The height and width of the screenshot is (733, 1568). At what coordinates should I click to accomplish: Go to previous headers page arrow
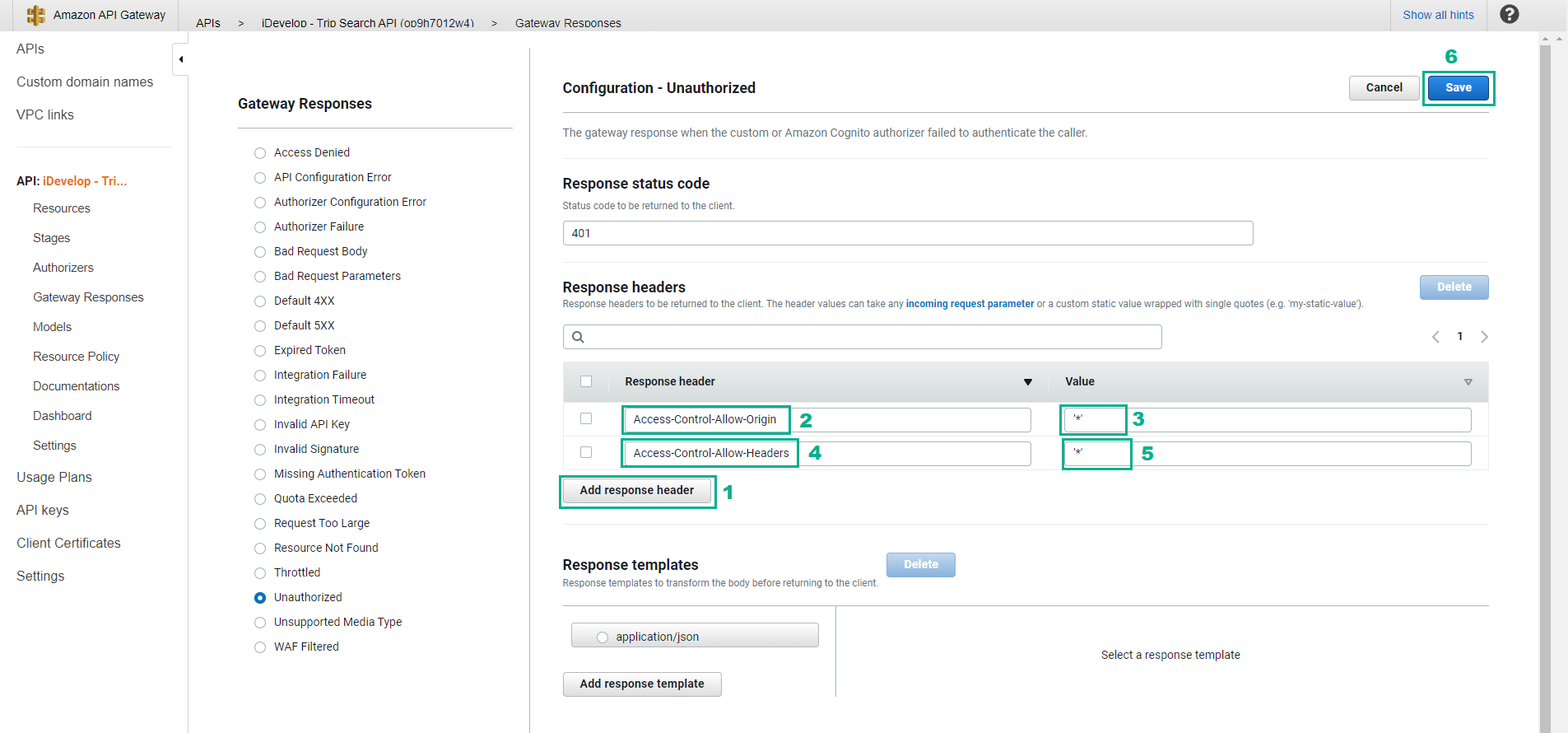1435,337
